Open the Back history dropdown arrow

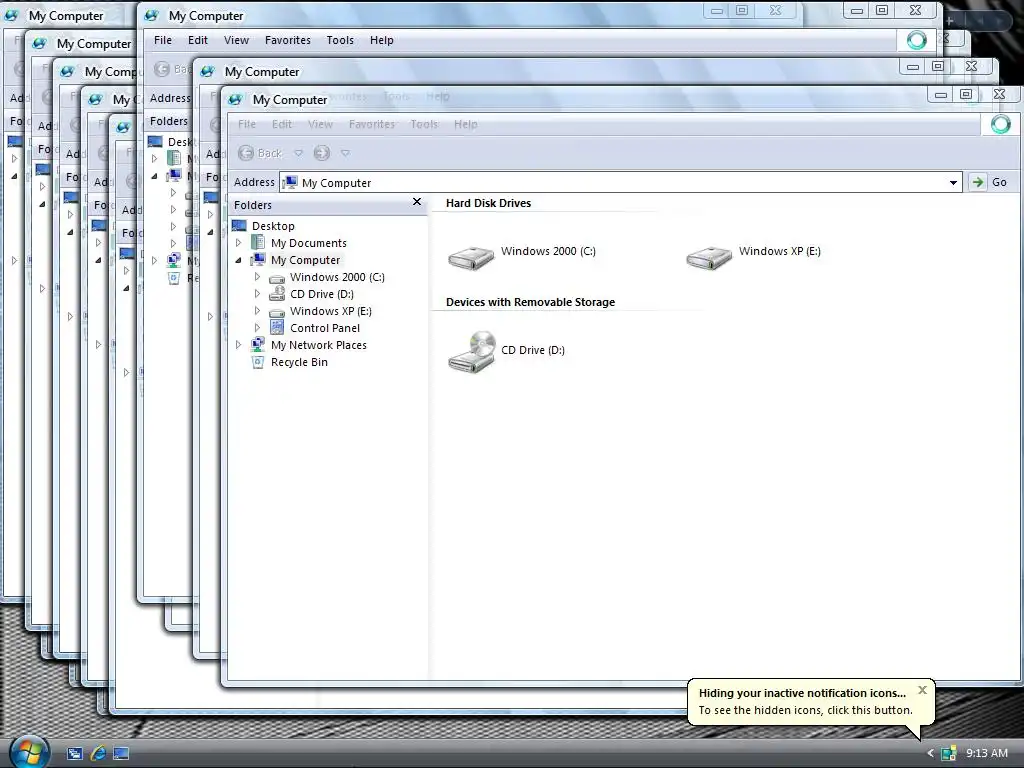point(298,153)
